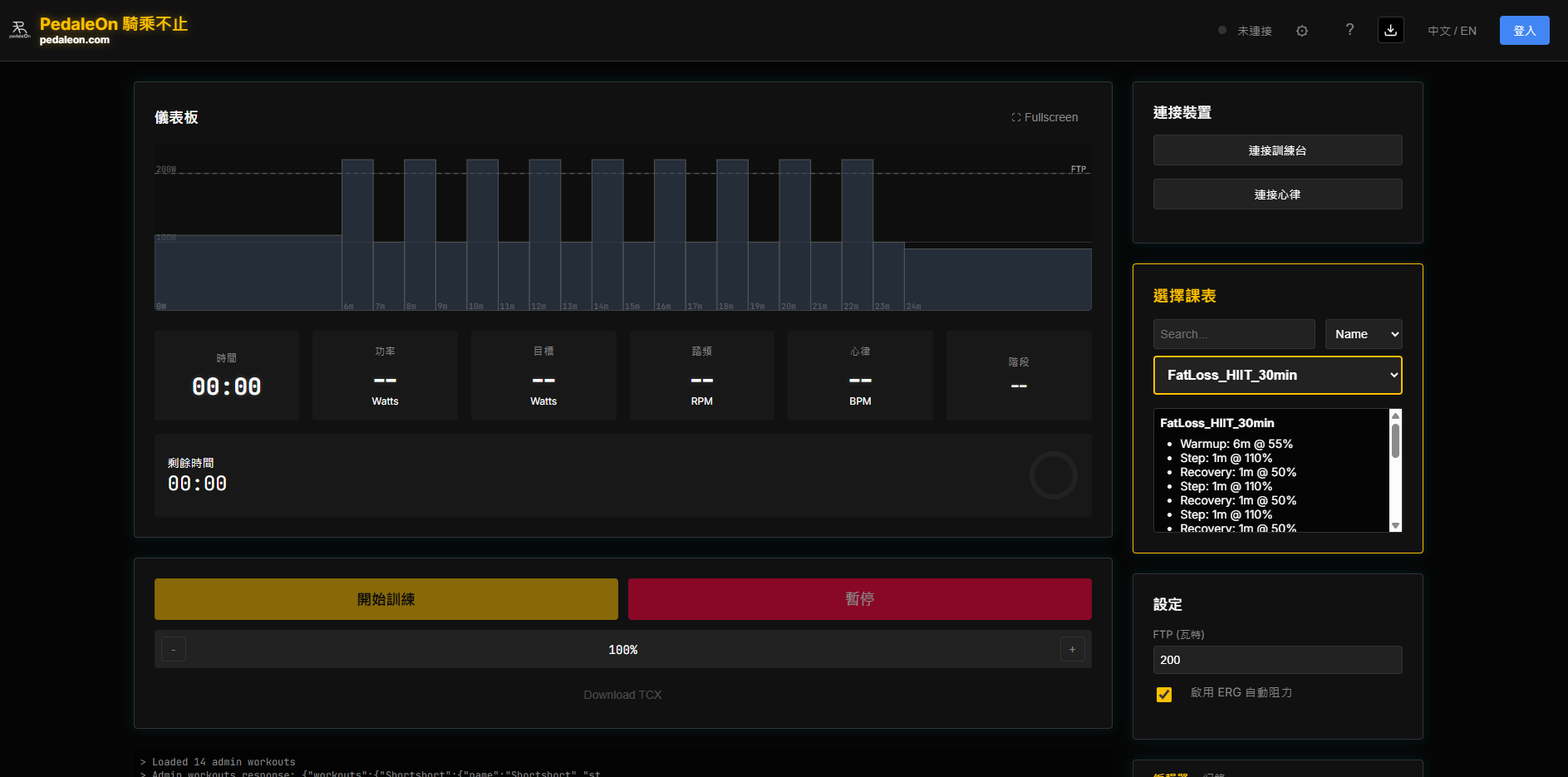Click the PedaleOn logo icon
The height and width of the screenshot is (777, 1568).
tap(20, 30)
